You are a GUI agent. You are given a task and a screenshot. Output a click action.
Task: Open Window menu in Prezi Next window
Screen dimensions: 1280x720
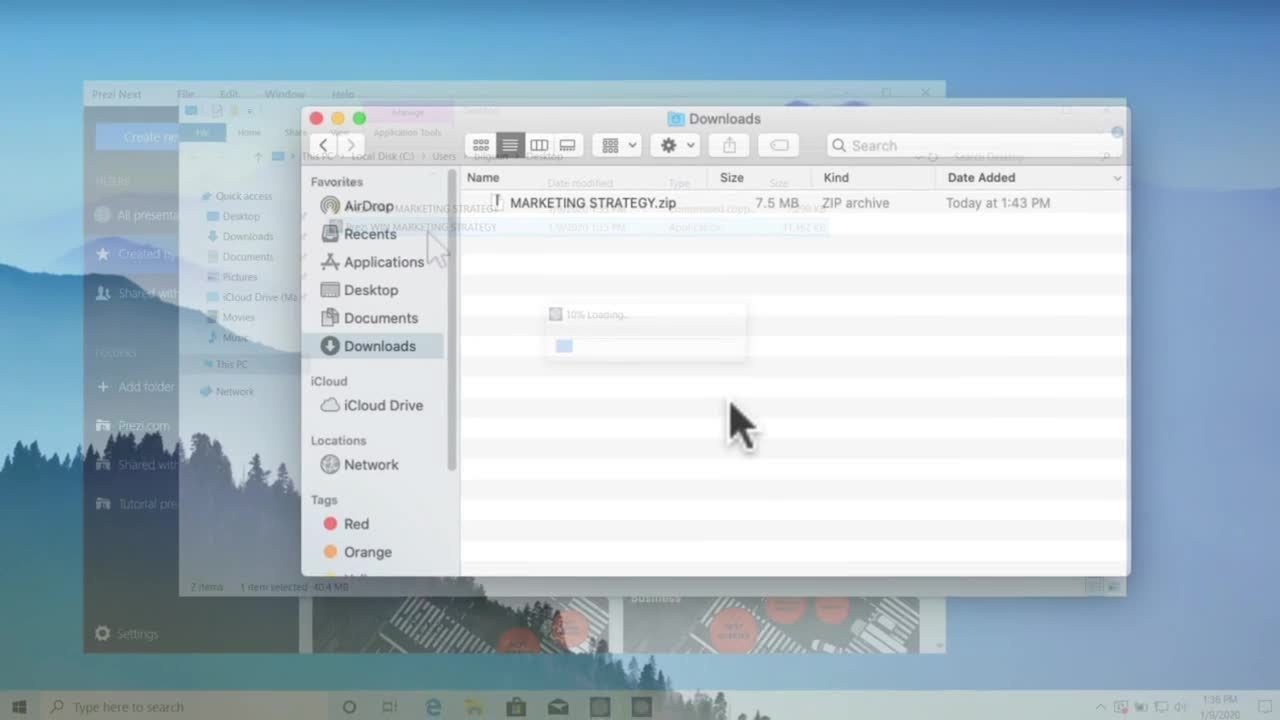pyautogui.click(x=285, y=95)
